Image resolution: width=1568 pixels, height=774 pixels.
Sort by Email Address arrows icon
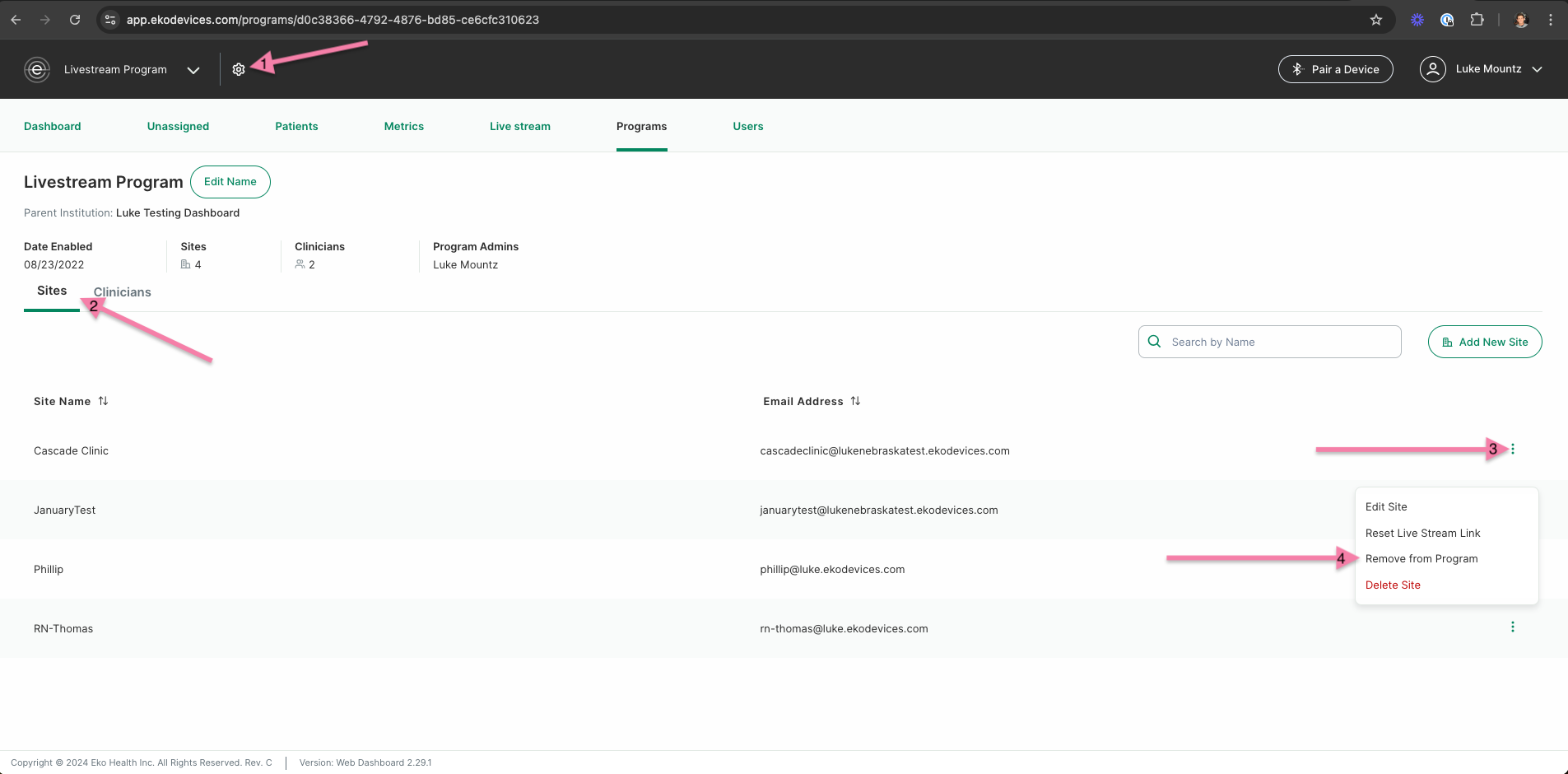855,401
